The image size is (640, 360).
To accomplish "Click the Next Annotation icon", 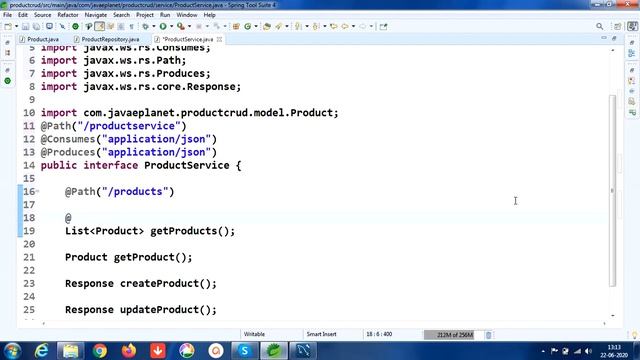I will tap(298, 27).
